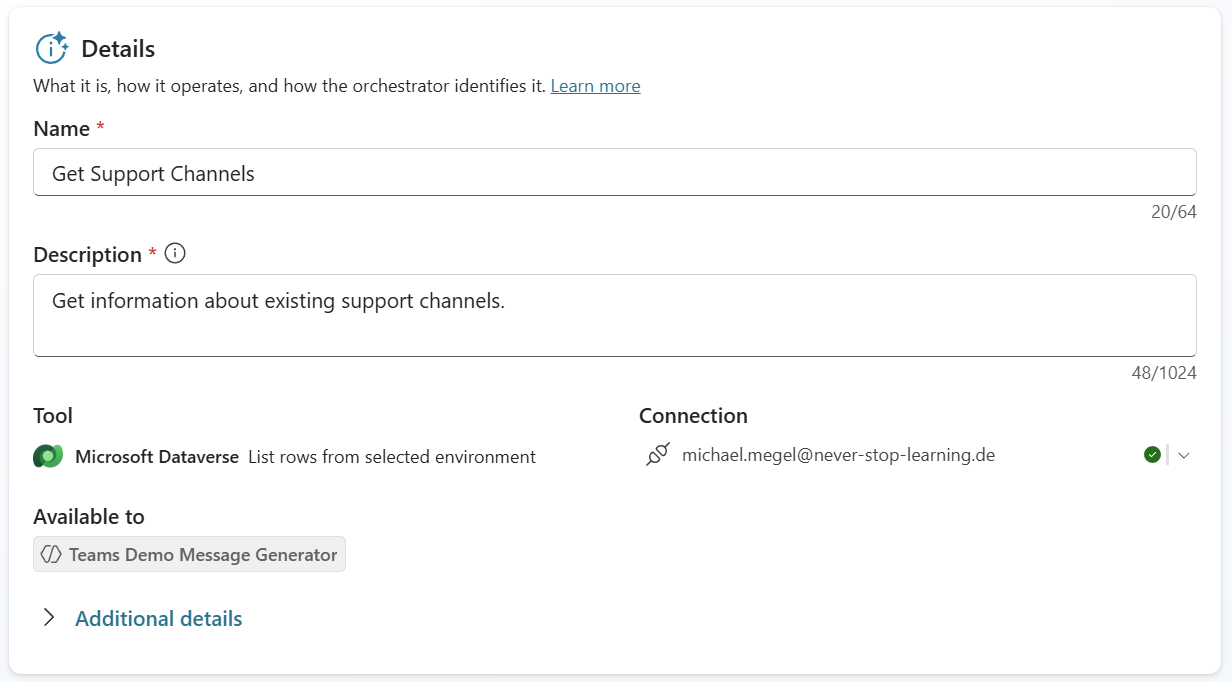
Task: Click the 48/1024 description character counter
Action: 1163,373
